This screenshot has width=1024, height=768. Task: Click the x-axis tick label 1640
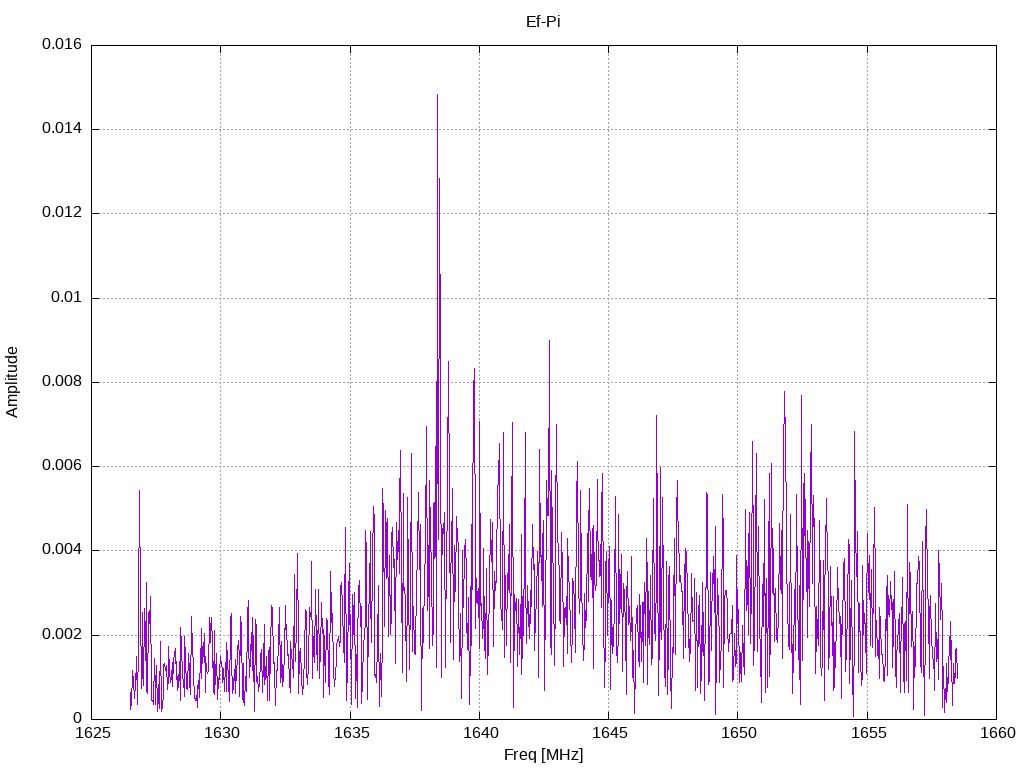(x=480, y=733)
